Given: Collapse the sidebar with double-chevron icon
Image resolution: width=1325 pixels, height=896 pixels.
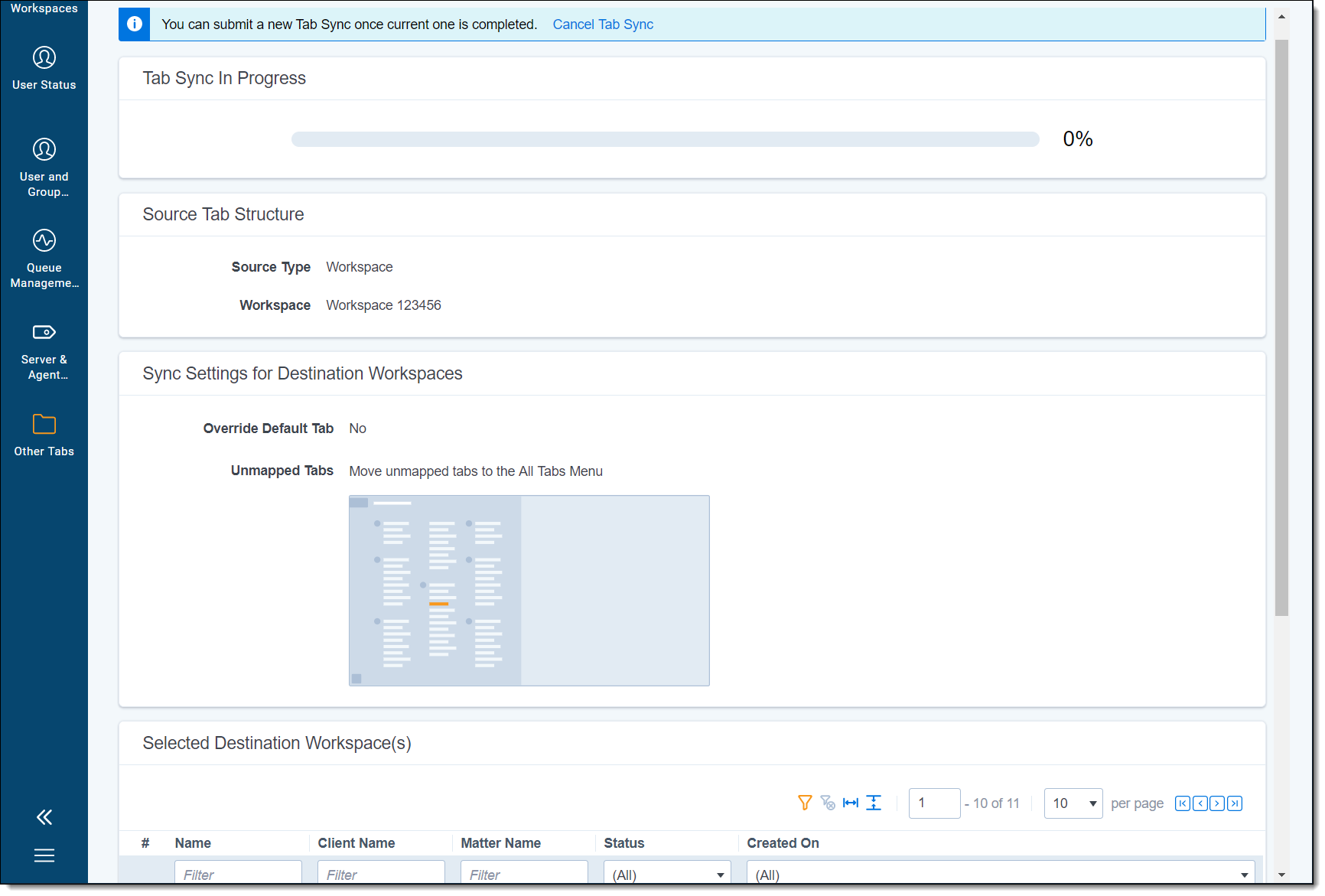Looking at the screenshot, I should pos(44,817).
